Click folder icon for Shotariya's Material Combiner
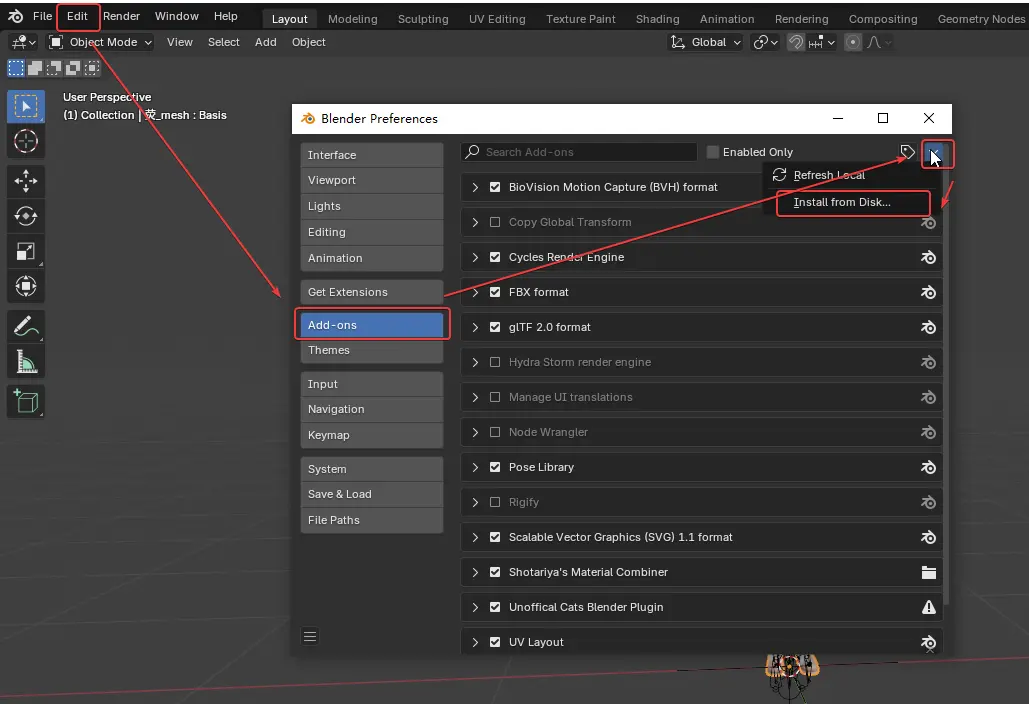Image resolution: width=1029 pixels, height=704 pixels. (929, 572)
